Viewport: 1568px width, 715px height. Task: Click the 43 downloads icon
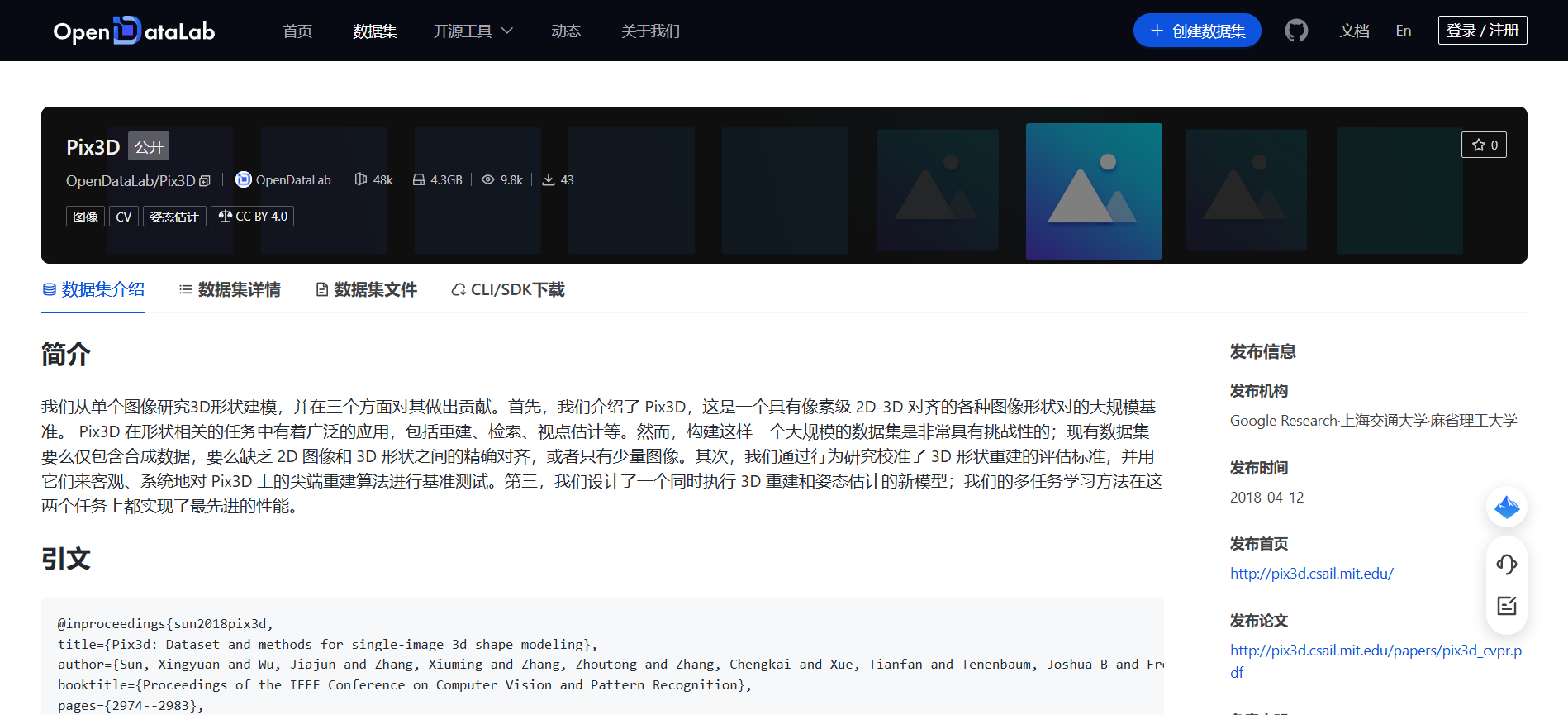click(549, 179)
